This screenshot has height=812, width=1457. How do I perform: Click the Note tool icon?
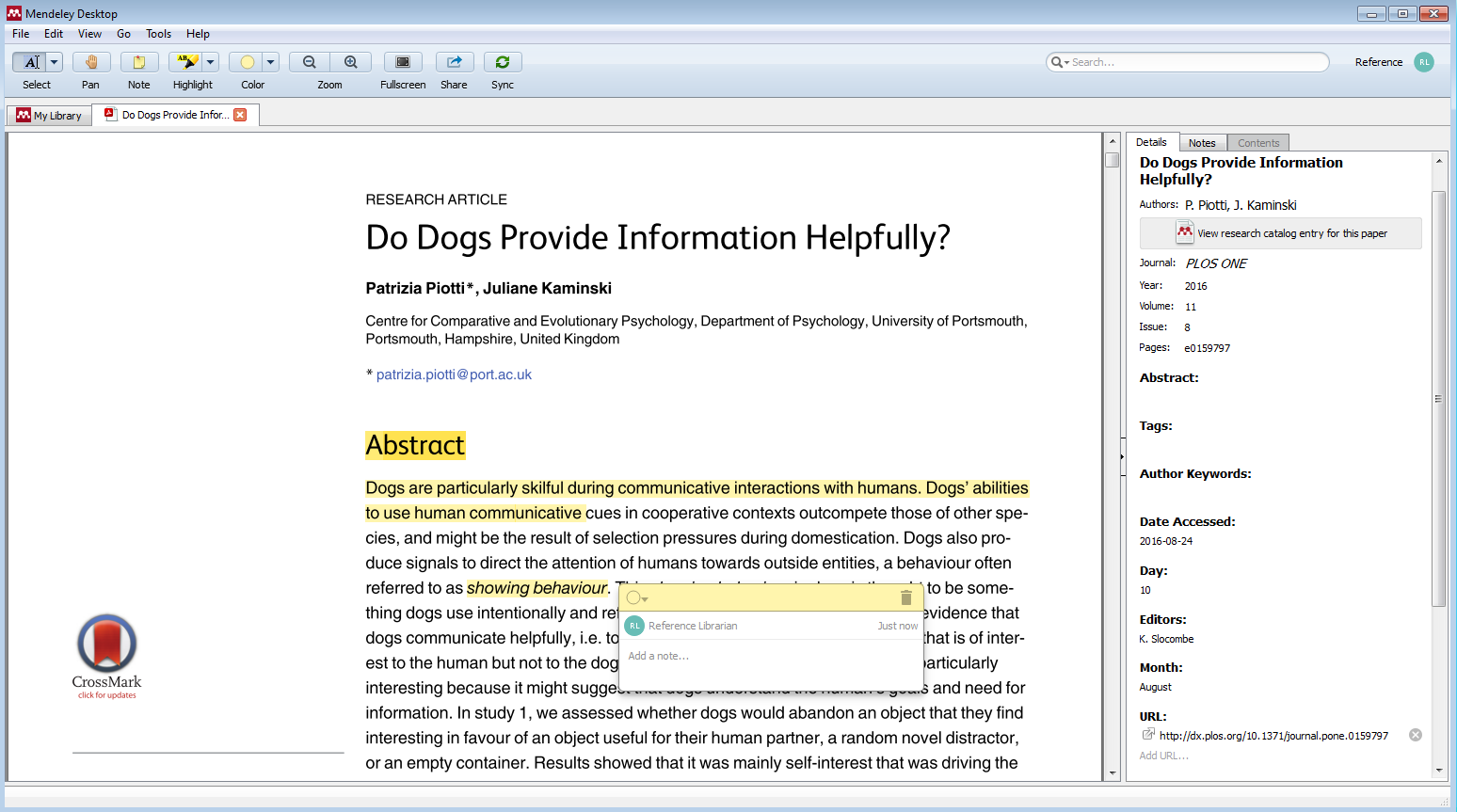click(139, 62)
